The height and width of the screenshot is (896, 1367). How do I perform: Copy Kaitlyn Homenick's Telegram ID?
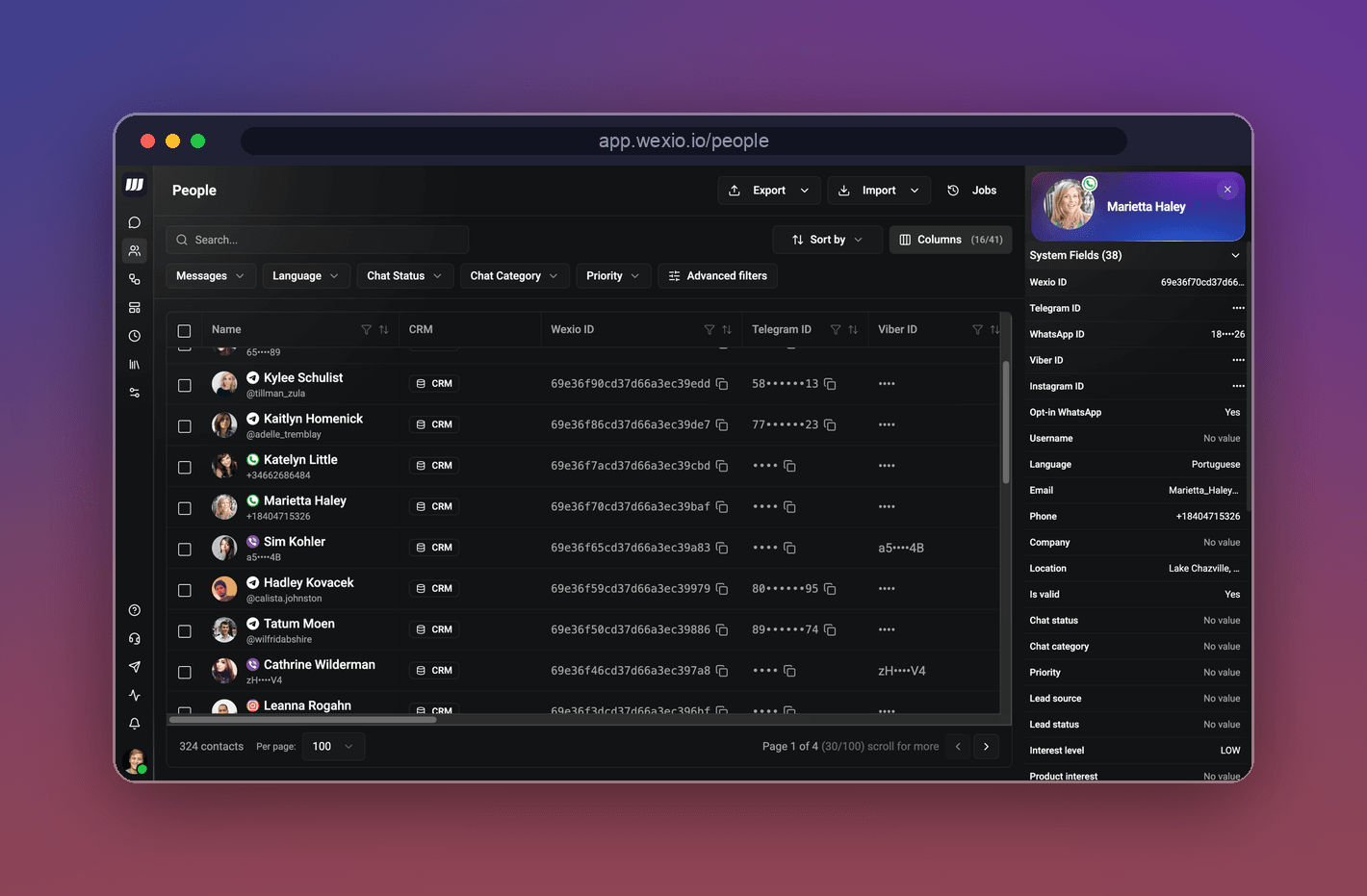(x=830, y=424)
